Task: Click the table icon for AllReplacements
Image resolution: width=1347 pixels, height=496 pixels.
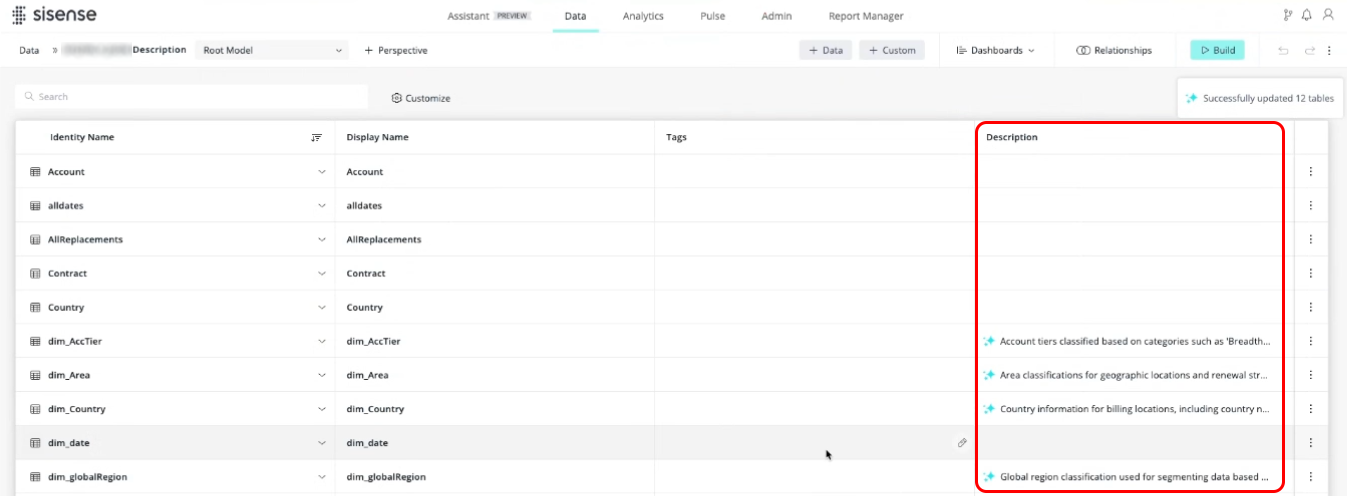Action: tap(35, 240)
